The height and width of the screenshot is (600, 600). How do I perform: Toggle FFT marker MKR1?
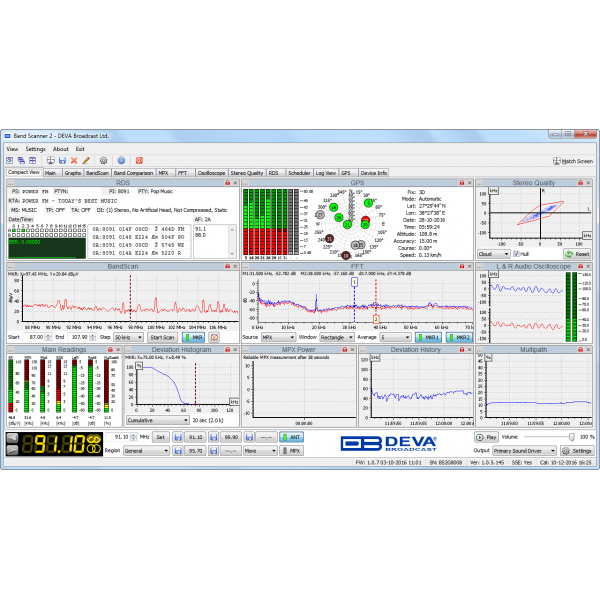428,338
